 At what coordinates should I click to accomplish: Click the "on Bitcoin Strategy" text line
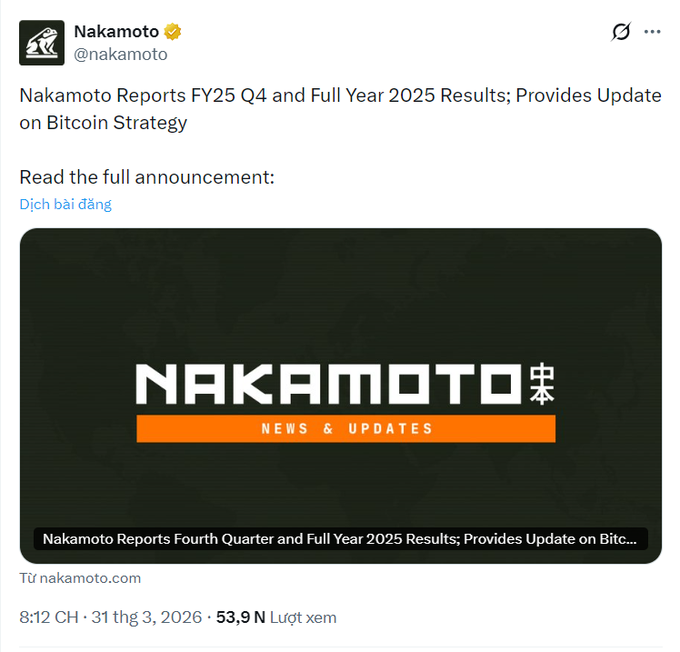pos(103,123)
